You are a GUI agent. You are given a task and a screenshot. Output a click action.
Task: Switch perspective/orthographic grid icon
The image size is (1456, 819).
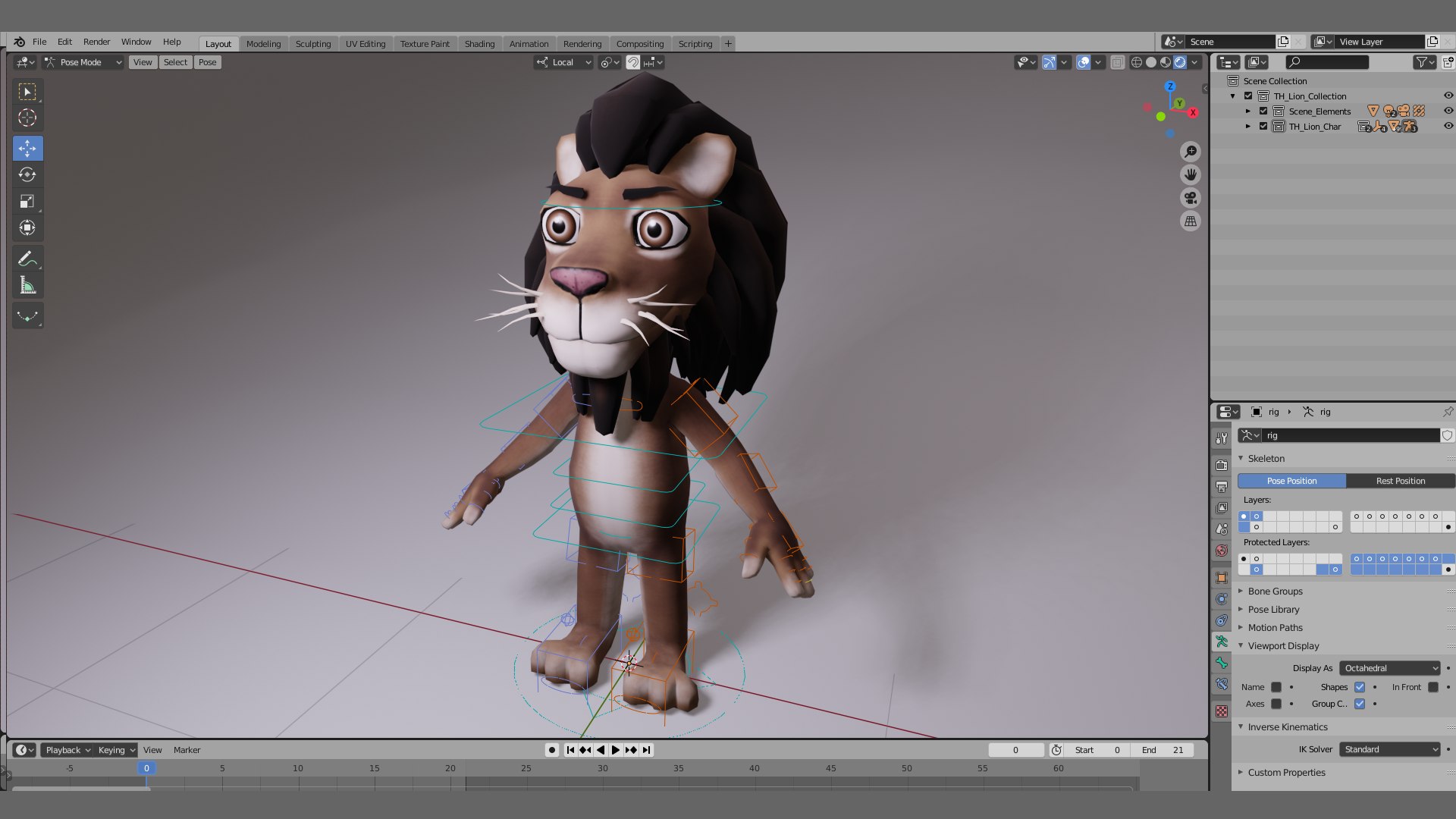(x=1191, y=221)
